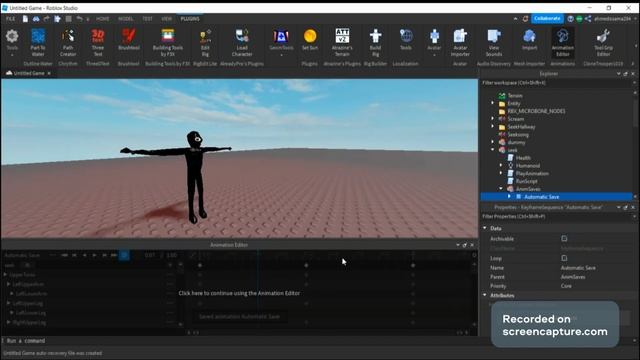The width and height of the screenshot is (640, 360).
Task: Switch to the MODEL ribbon tab
Action: coord(126,19)
